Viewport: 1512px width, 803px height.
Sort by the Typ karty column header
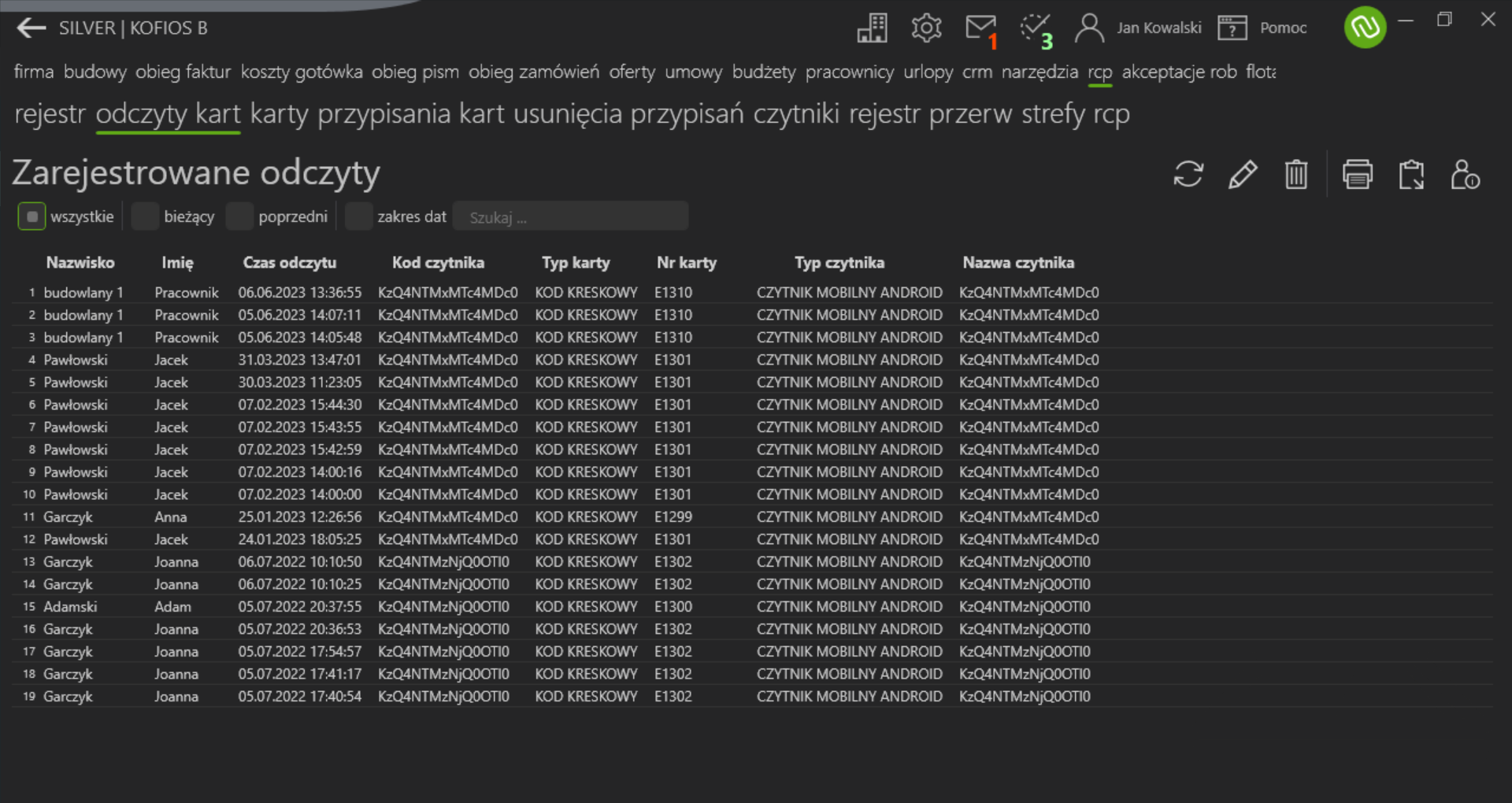click(576, 263)
